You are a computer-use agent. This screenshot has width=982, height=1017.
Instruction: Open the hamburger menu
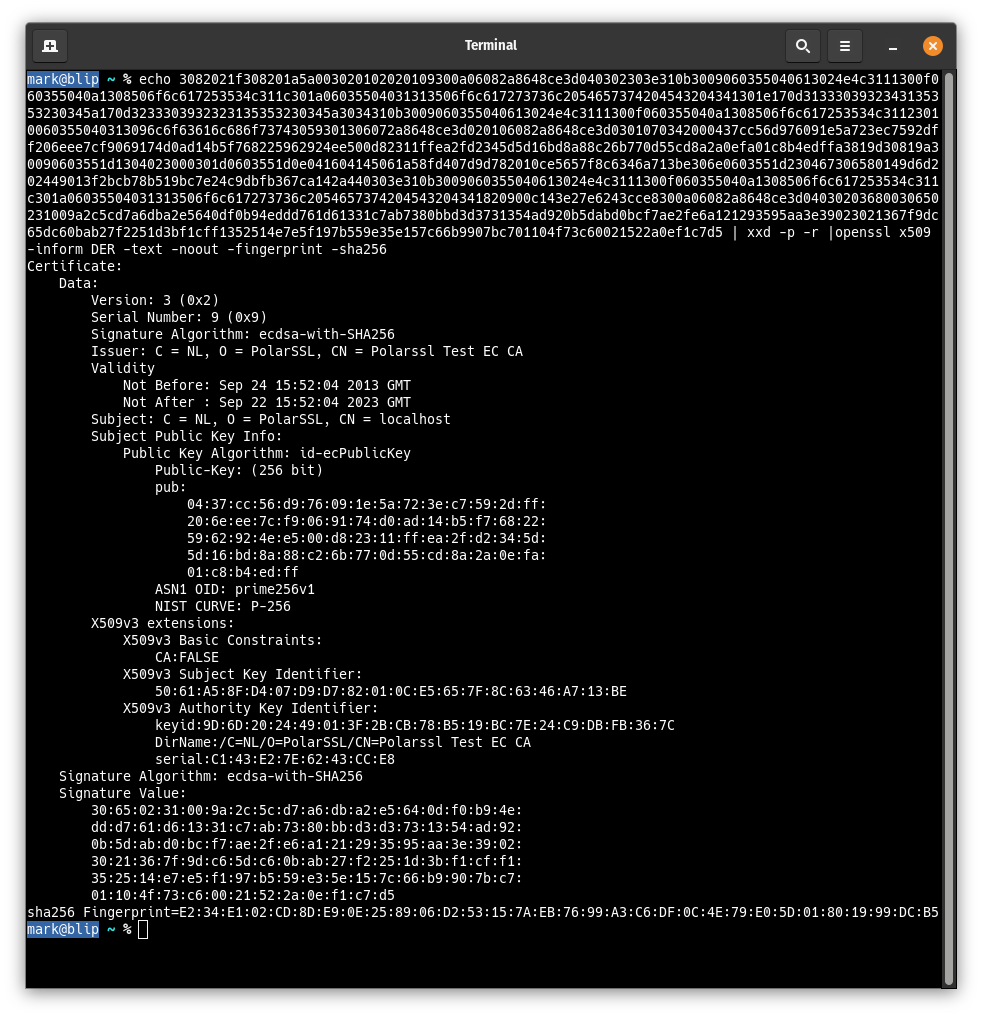pos(844,45)
